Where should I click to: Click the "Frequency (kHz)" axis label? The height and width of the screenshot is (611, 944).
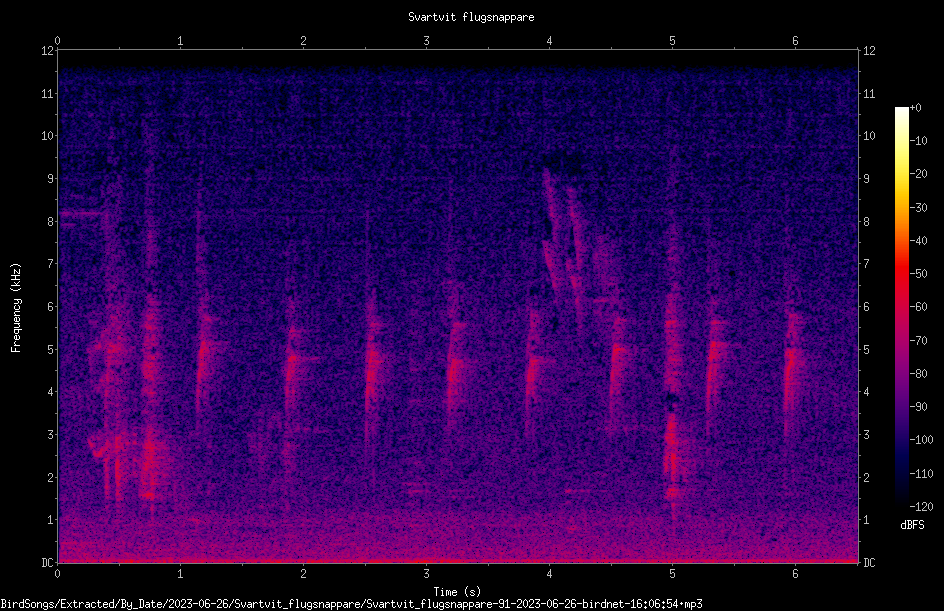pyautogui.click(x=16, y=308)
